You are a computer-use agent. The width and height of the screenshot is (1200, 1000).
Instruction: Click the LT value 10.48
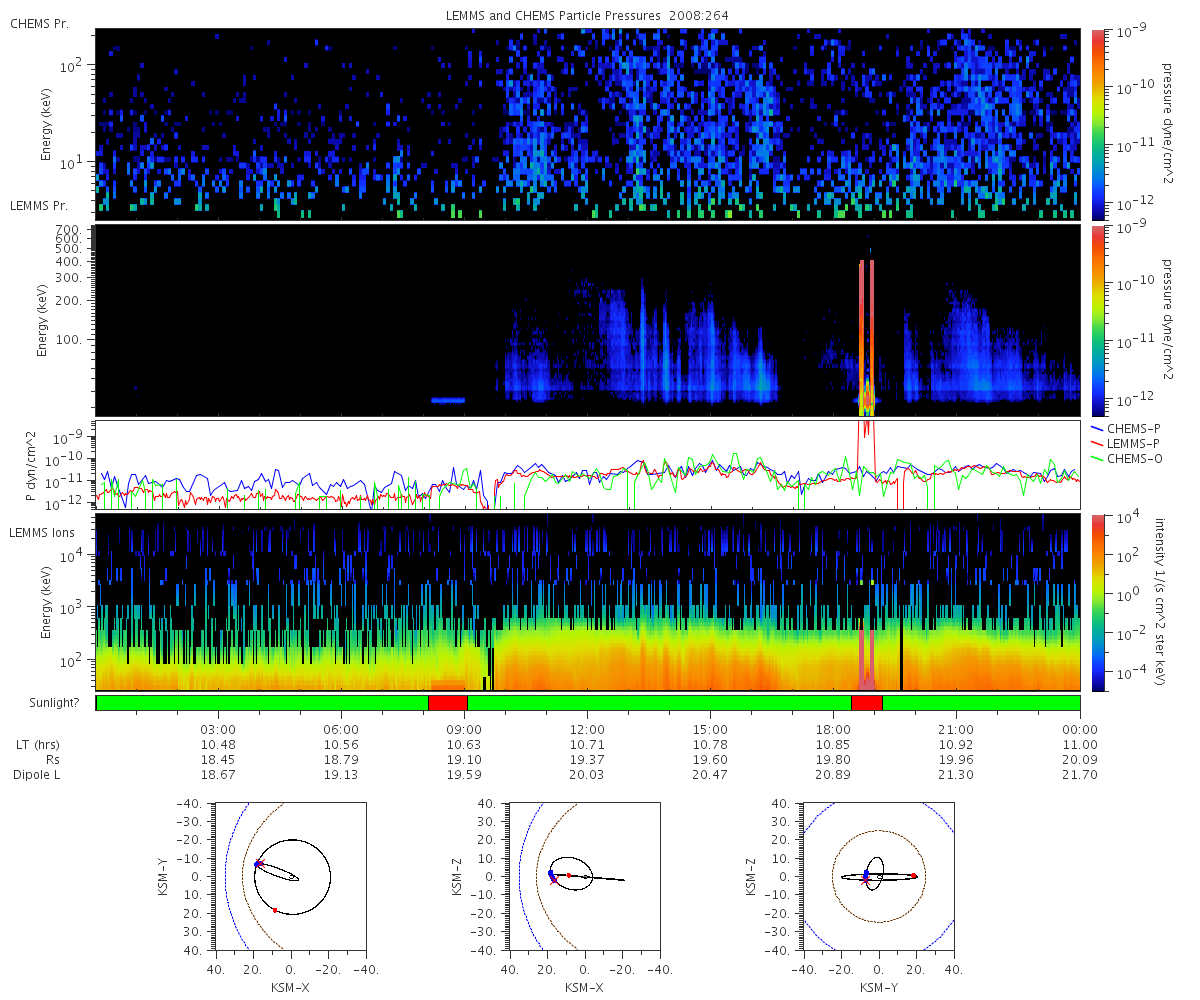[x=218, y=745]
